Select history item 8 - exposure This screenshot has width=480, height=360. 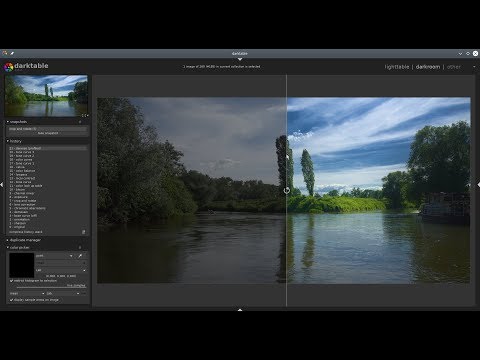coord(48,197)
